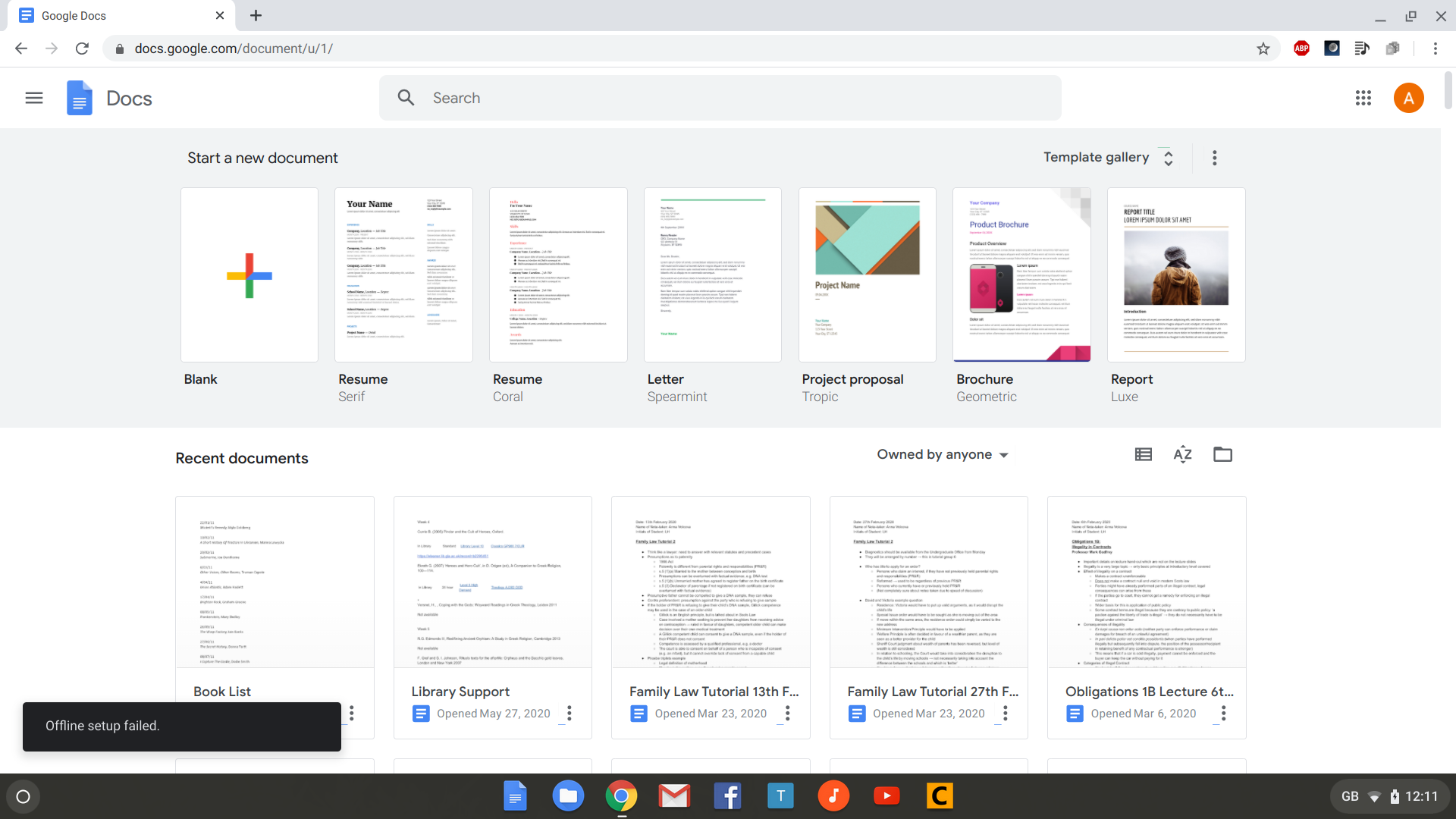Toggle list view for recent documents
The width and height of the screenshot is (1456, 819).
[1144, 454]
